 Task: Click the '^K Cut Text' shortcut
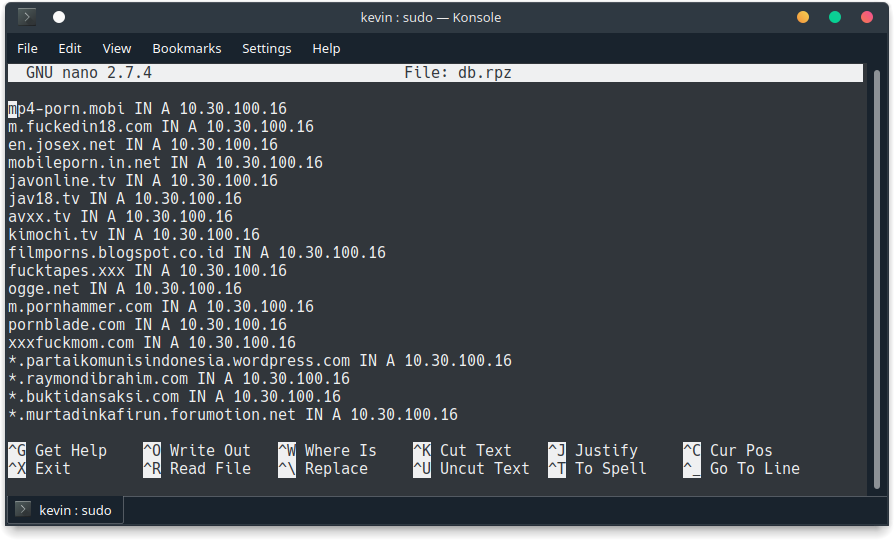coord(462,450)
